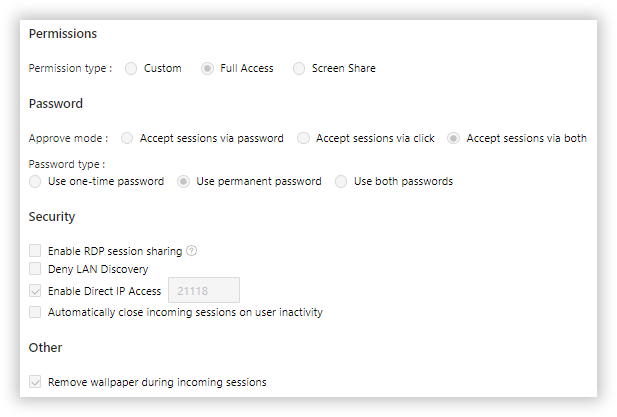Click the Permissions section heading
617x417 pixels.
click(62, 33)
